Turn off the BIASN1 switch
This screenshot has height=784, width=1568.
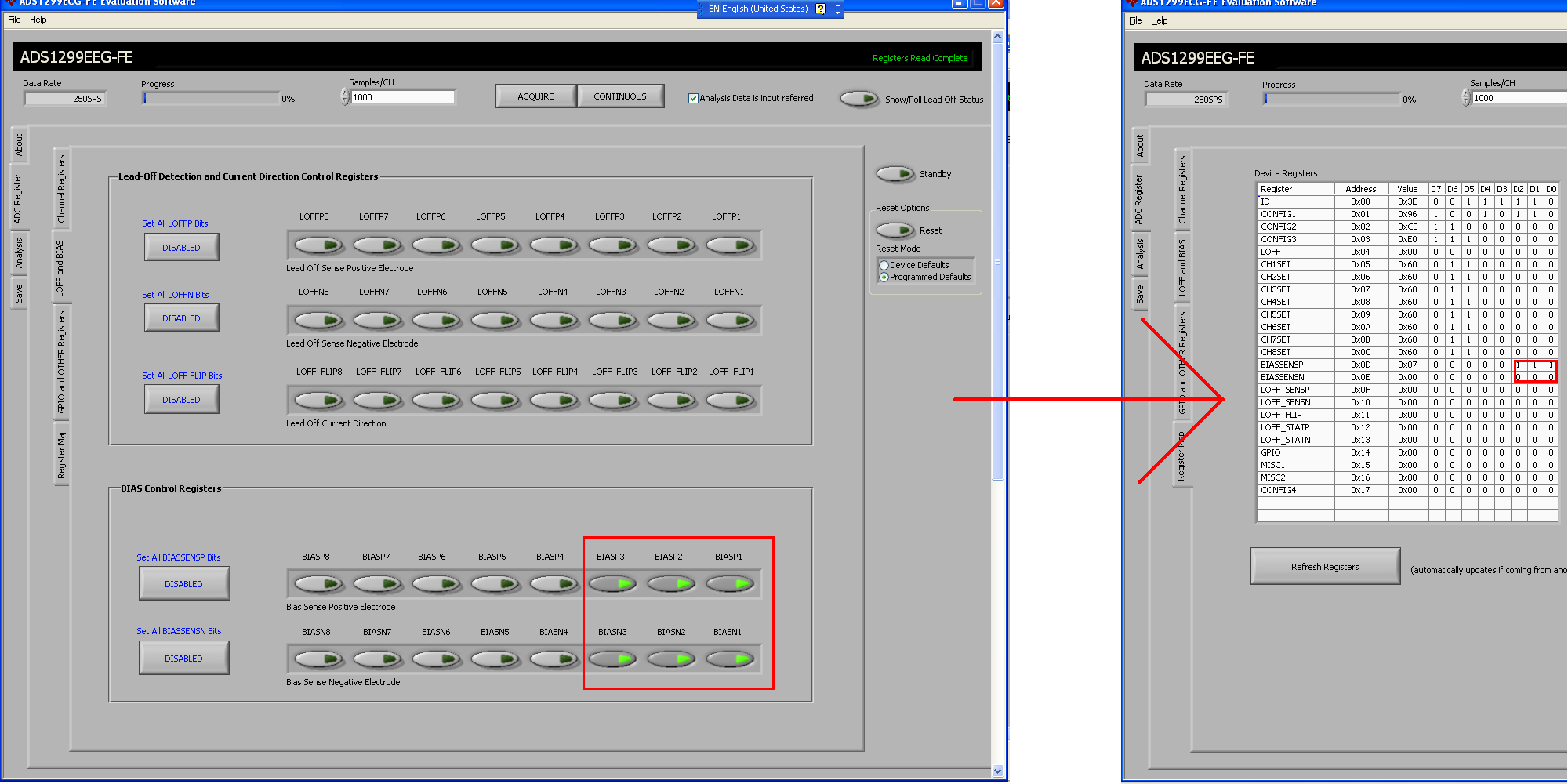731,659
